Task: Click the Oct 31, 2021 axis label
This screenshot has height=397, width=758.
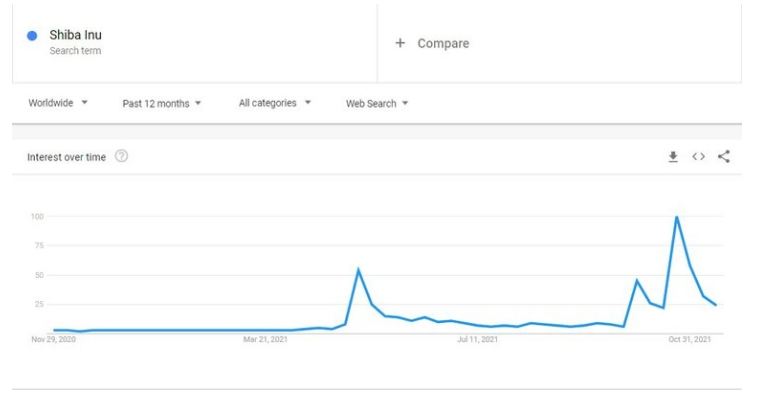Action: (x=689, y=339)
